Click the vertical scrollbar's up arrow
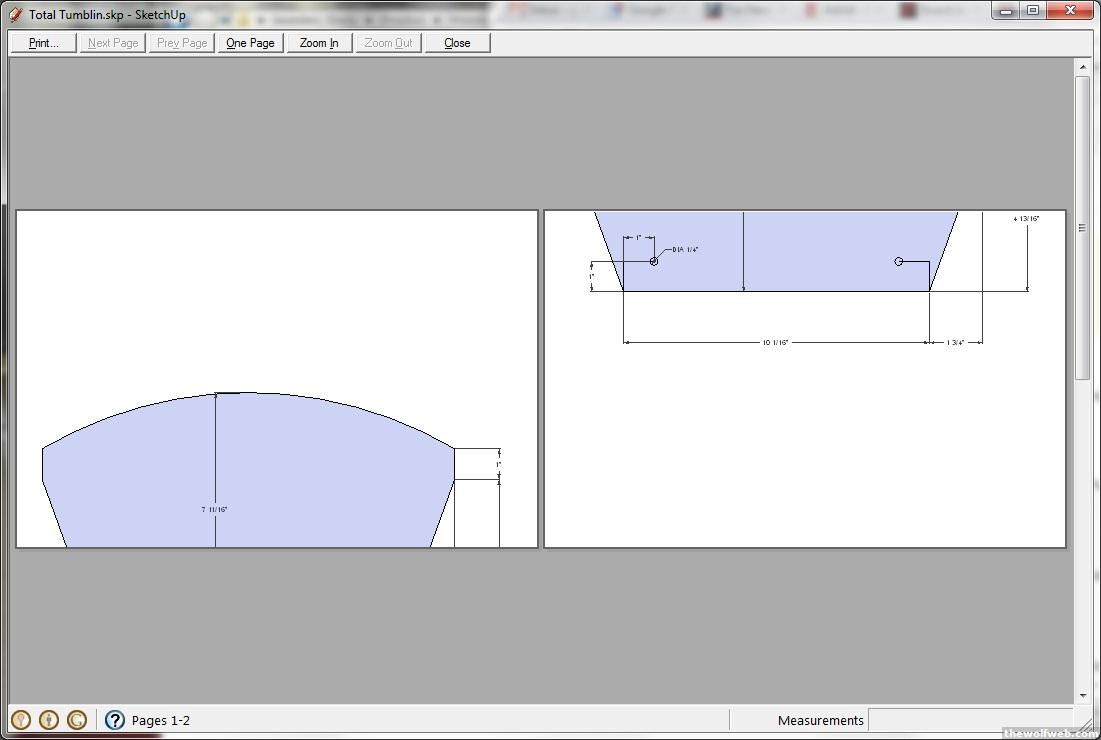Viewport: 1101px width, 740px height. click(x=1082, y=67)
